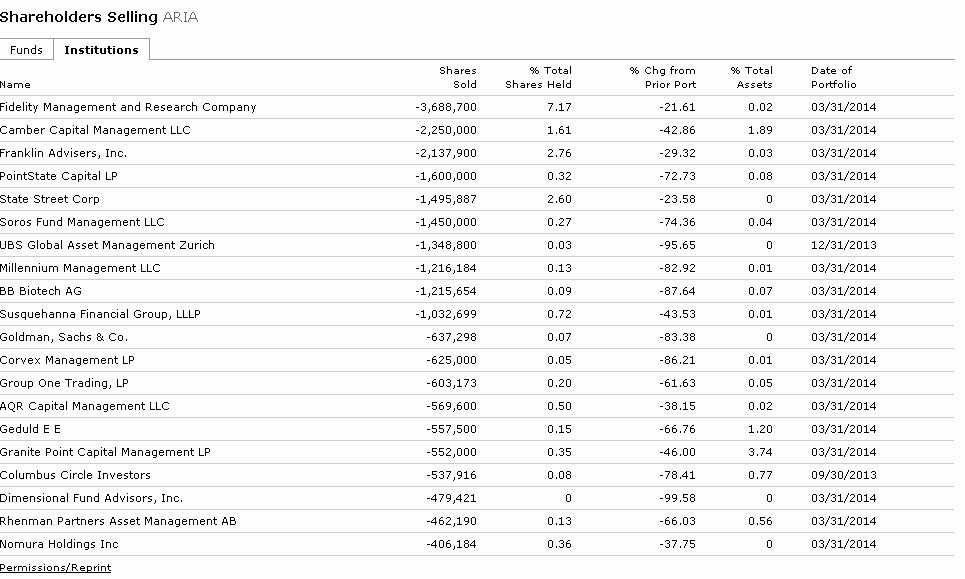Image resolution: width=965 pixels, height=579 pixels.
Task: Select the Nomura Holdings Inc row
Action: pos(58,544)
